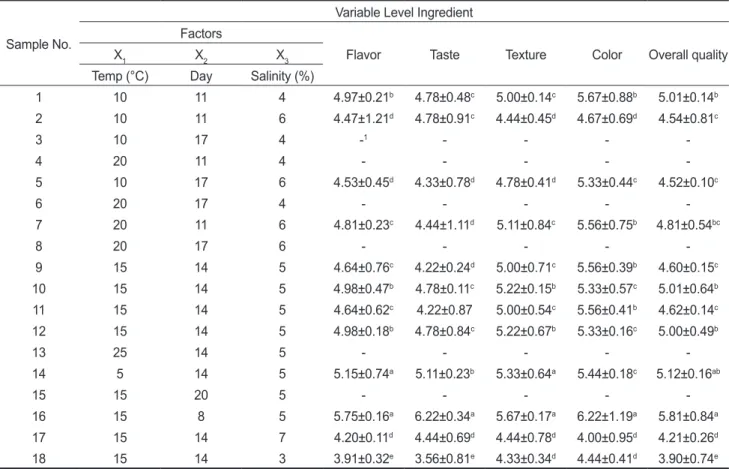Click overall quality 5.12±0.16

688,374
